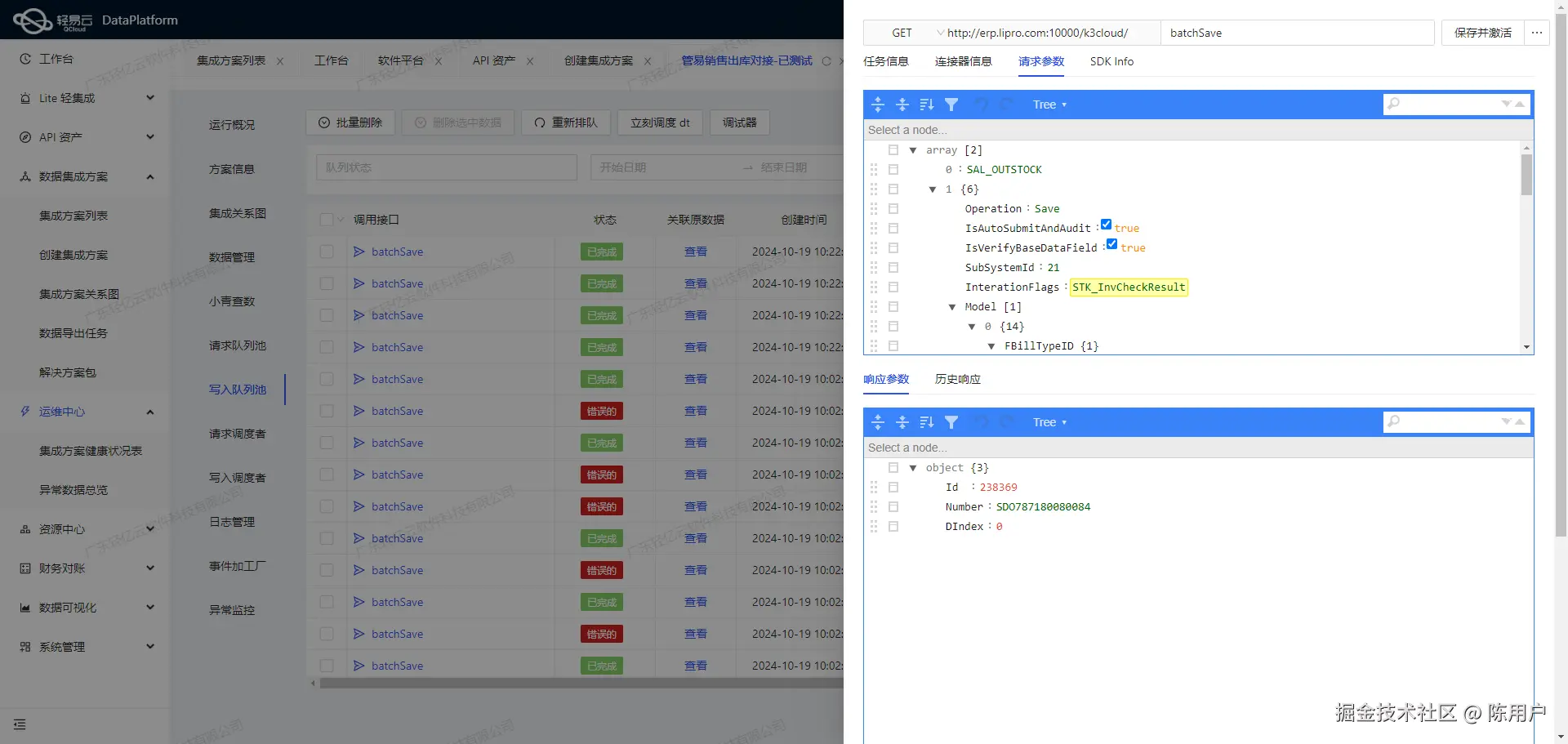Image resolution: width=1568 pixels, height=744 pixels.
Task: Click the filter icon in response parameter toolbar
Action: click(951, 421)
